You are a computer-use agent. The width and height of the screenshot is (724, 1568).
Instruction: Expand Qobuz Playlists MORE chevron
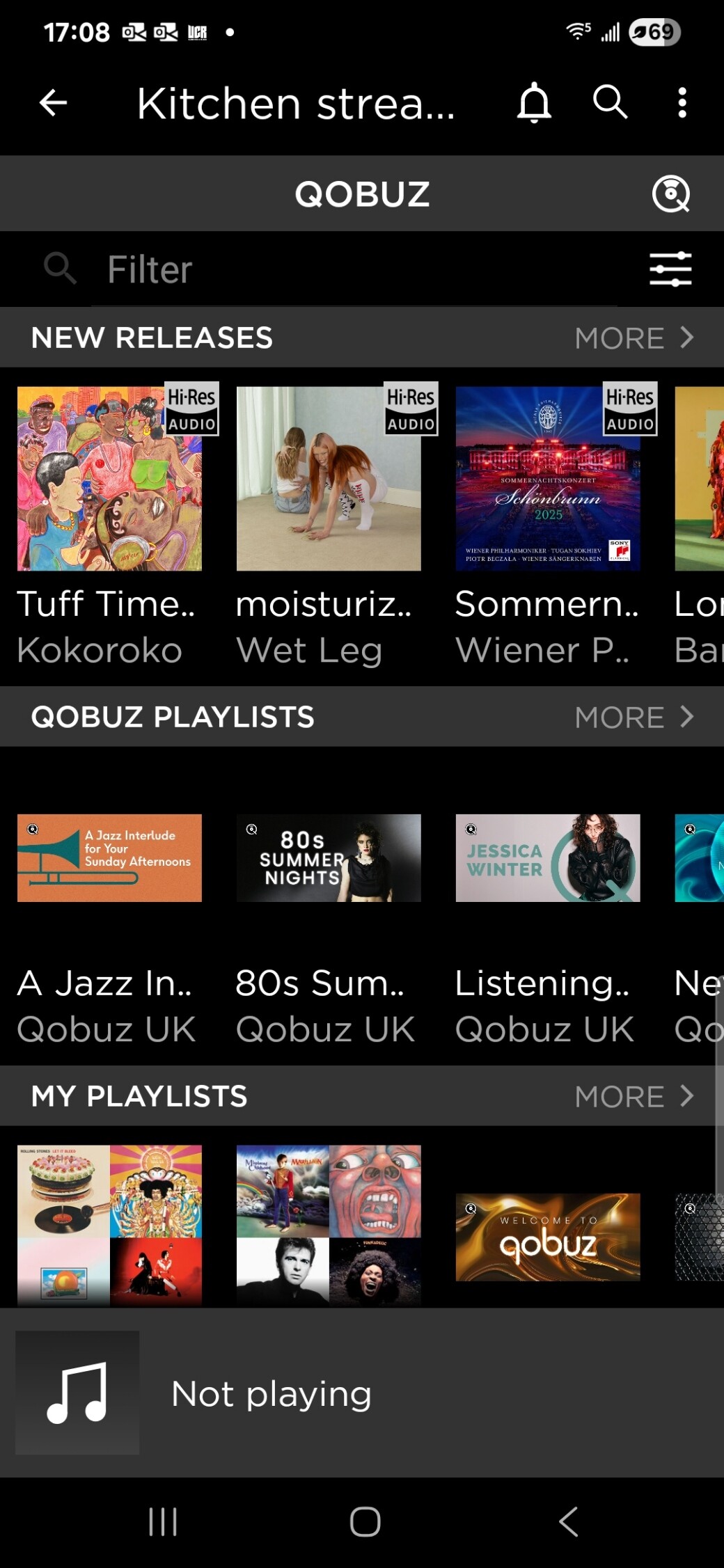[x=635, y=717]
